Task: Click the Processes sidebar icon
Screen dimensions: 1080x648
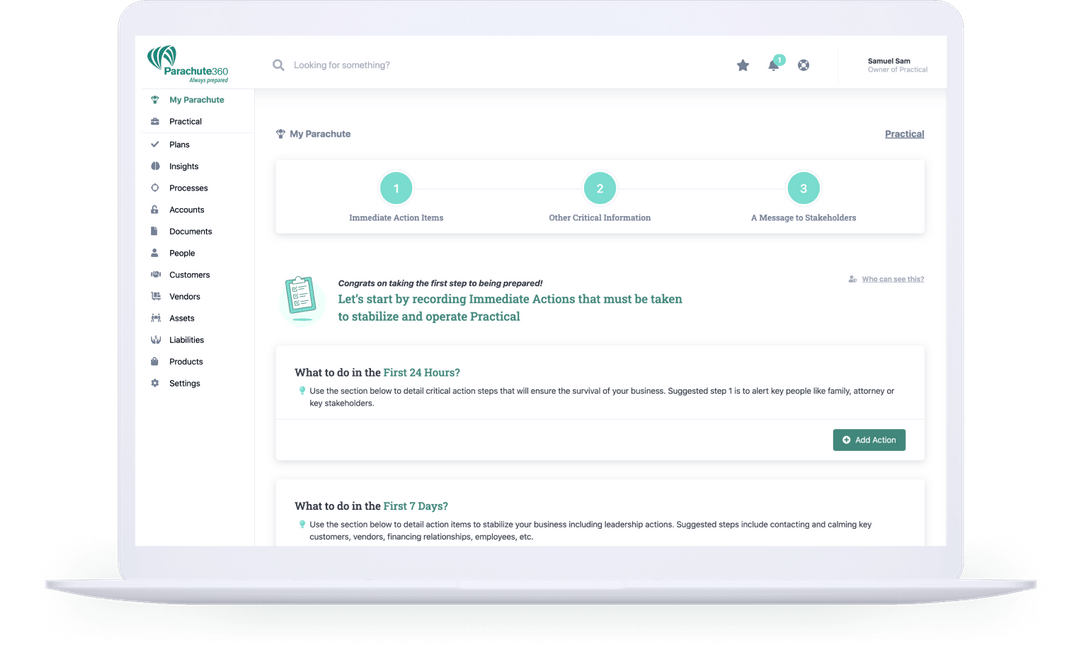Action: point(155,188)
